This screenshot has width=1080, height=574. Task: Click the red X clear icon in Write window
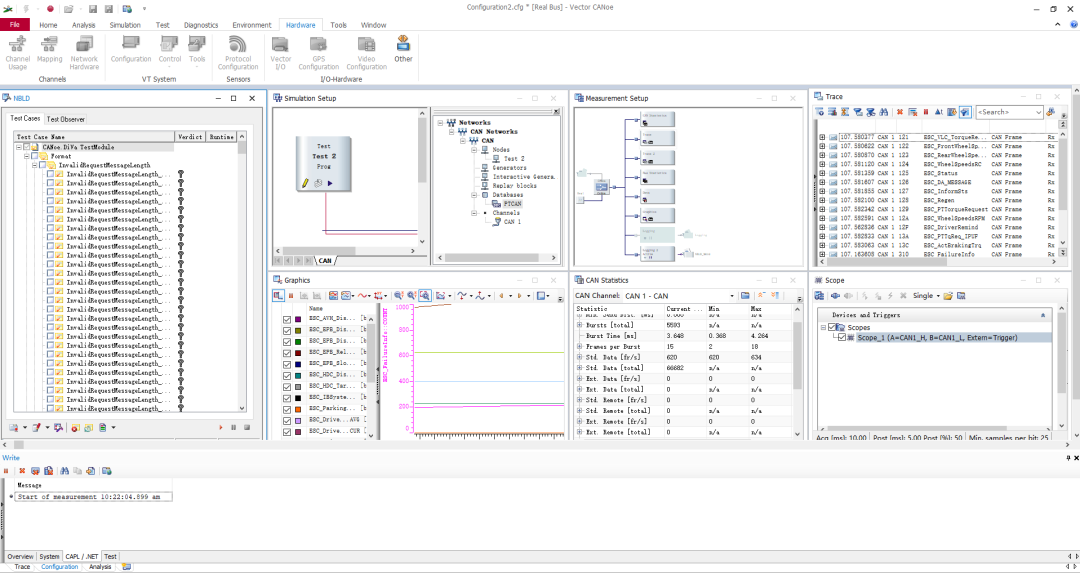tap(22, 471)
